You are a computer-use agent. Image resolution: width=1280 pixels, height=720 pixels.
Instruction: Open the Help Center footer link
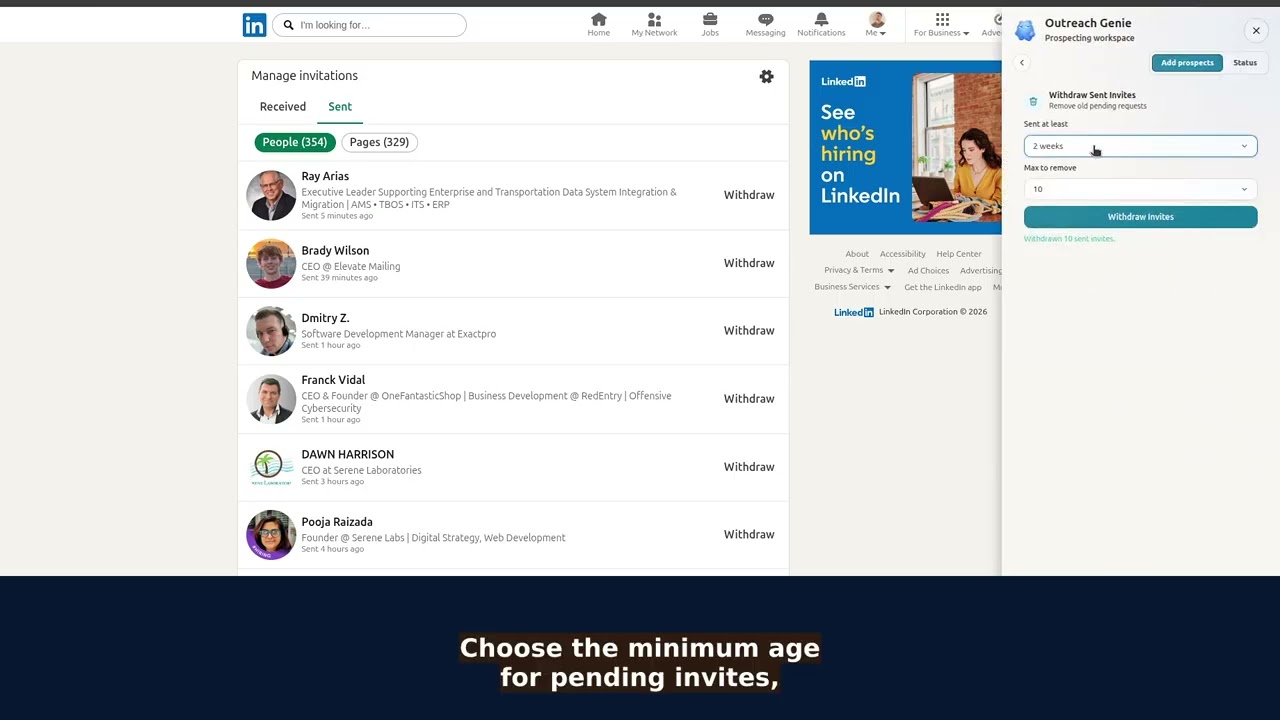pyautogui.click(x=959, y=254)
